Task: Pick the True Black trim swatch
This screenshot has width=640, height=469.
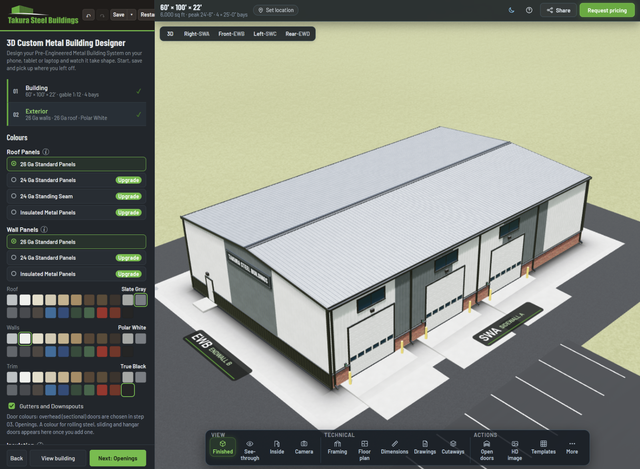Action: (x=128, y=390)
